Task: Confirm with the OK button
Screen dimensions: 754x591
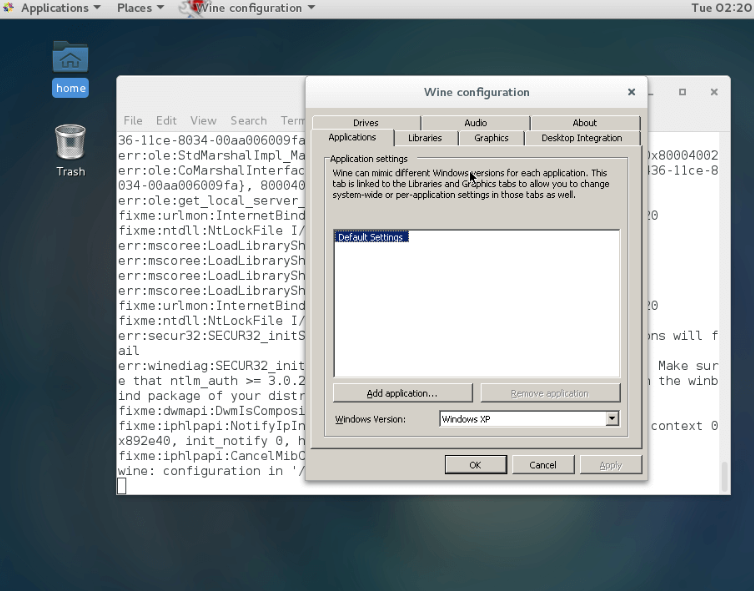Action: pos(476,465)
